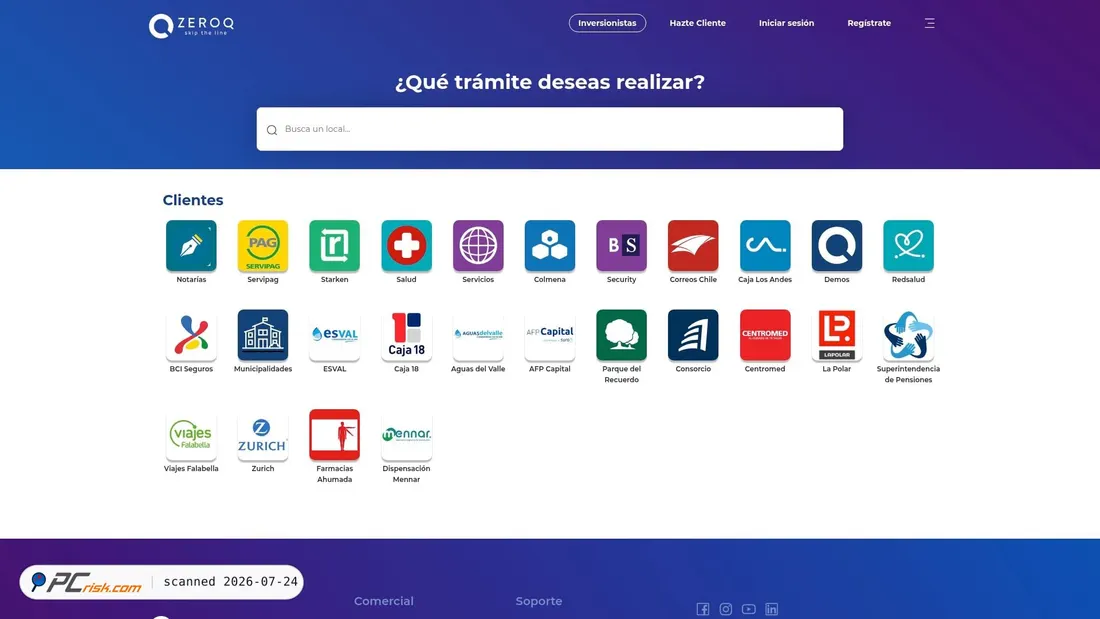This screenshot has width=1100, height=619.
Task: Open Iniciar sesión
Action: click(786, 23)
